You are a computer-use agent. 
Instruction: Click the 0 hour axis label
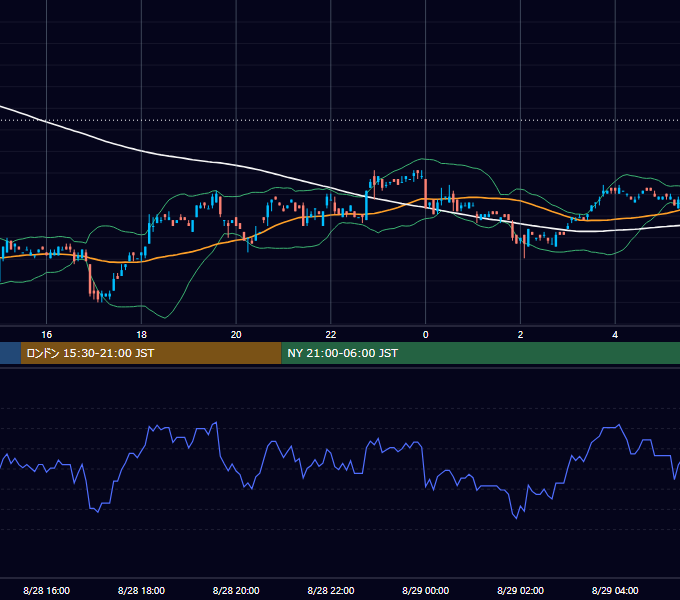click(425, 335)
